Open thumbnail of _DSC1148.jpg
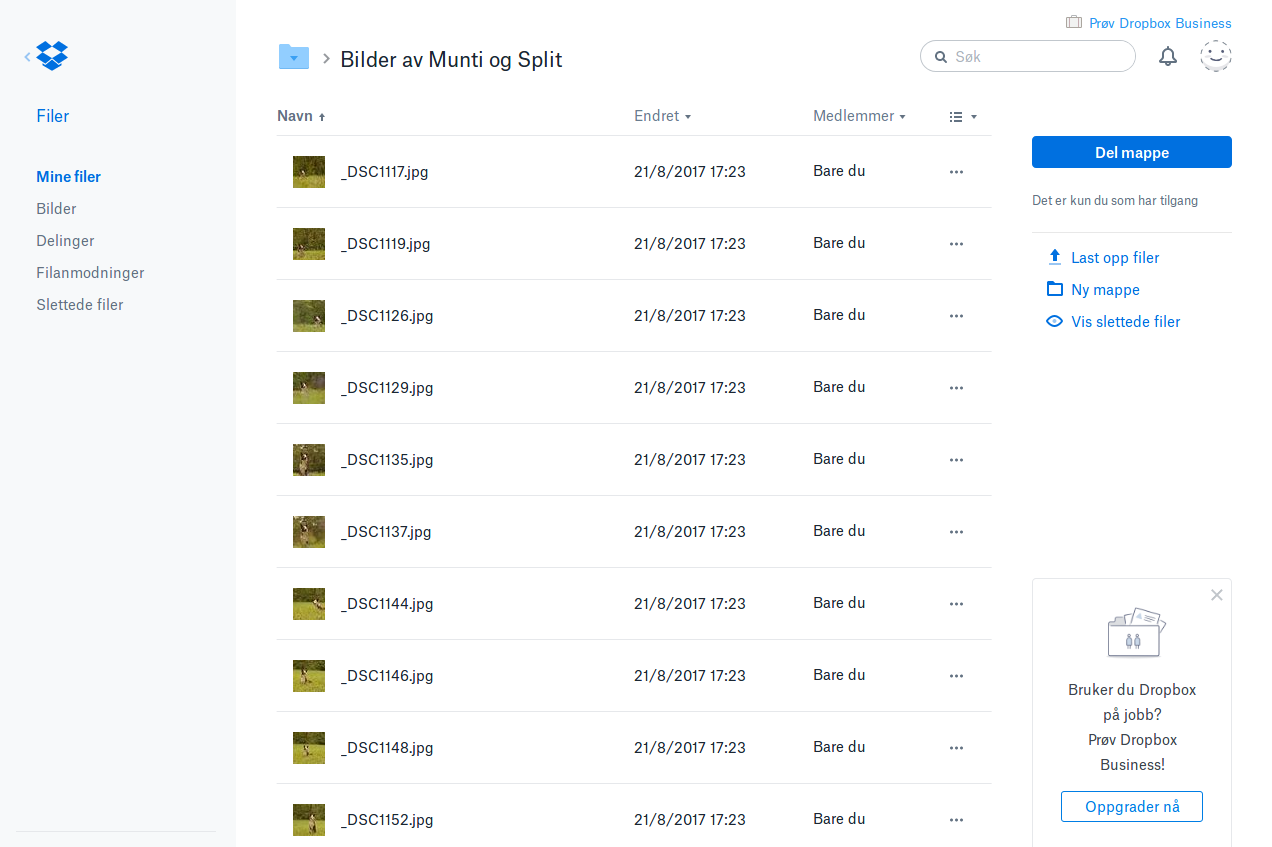The image size is (1272, 847). pos(309,748)
